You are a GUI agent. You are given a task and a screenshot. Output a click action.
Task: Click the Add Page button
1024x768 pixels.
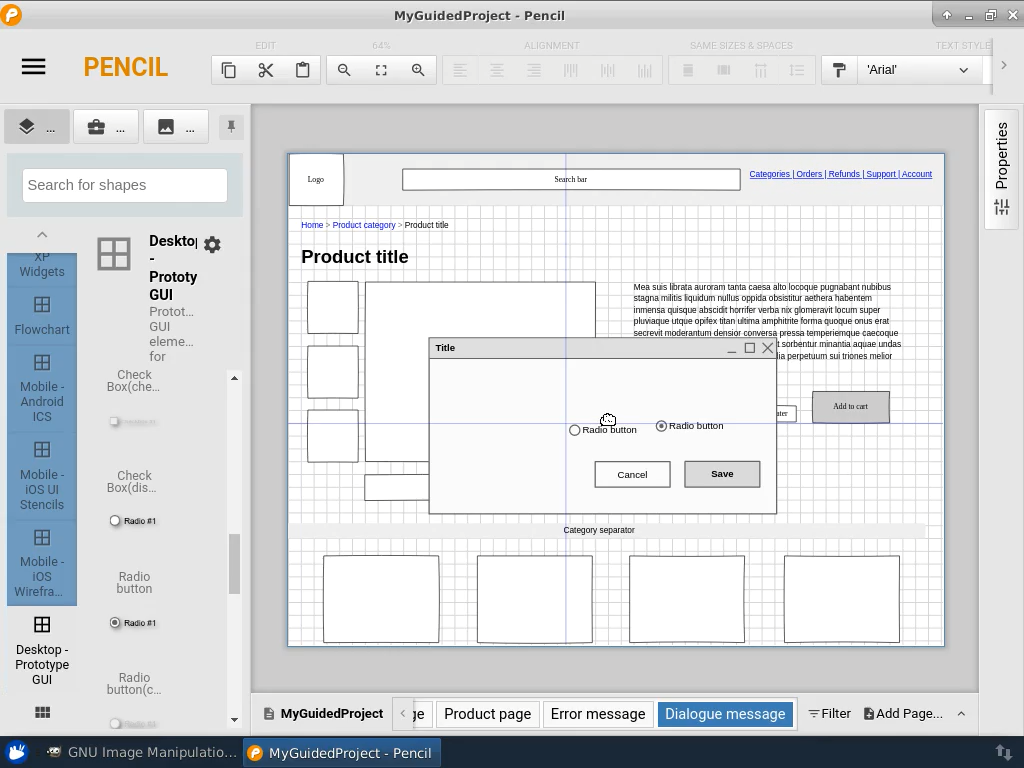[x=903, y=714]
